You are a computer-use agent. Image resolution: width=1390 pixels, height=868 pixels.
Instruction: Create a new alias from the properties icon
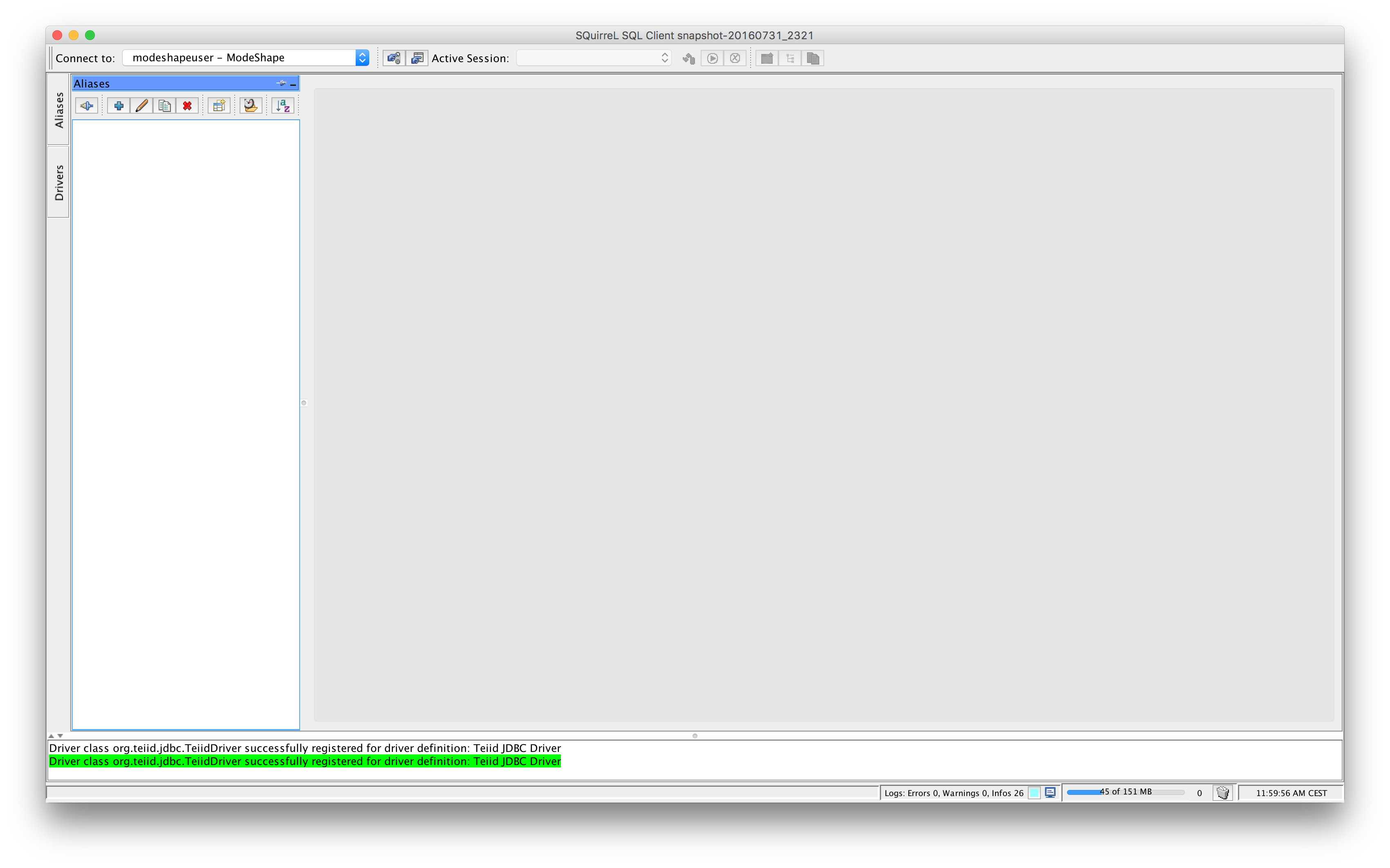(218, 105)
